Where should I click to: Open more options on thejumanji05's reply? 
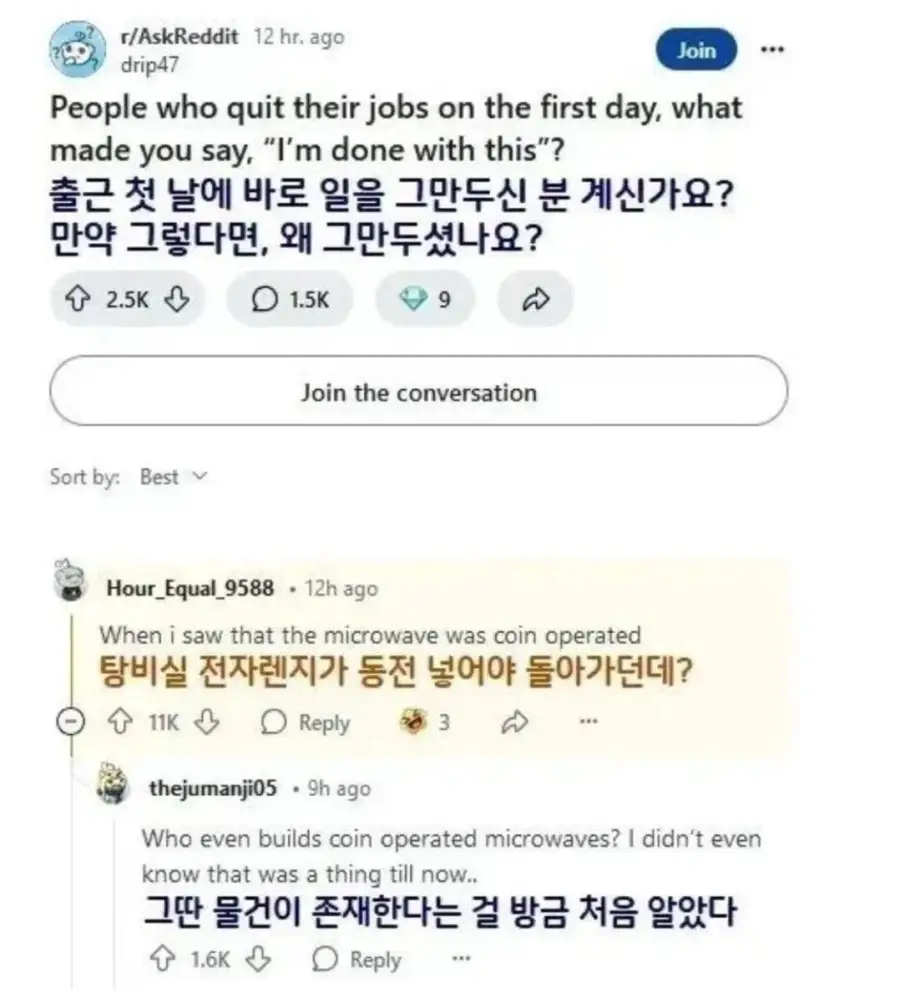[x=461, y=958]
